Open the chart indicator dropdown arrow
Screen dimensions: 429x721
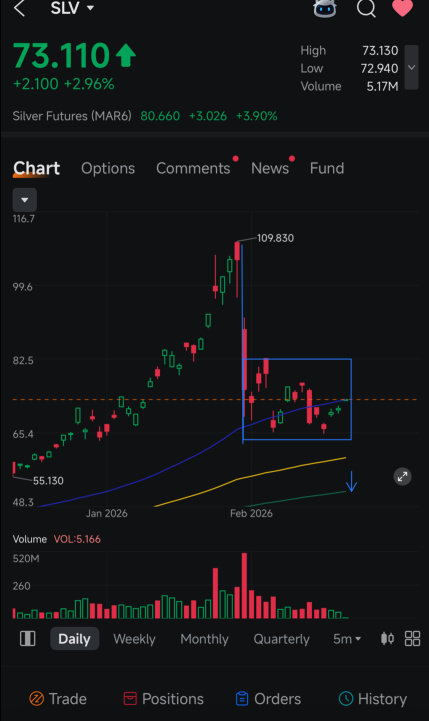(x=25, y=200)
